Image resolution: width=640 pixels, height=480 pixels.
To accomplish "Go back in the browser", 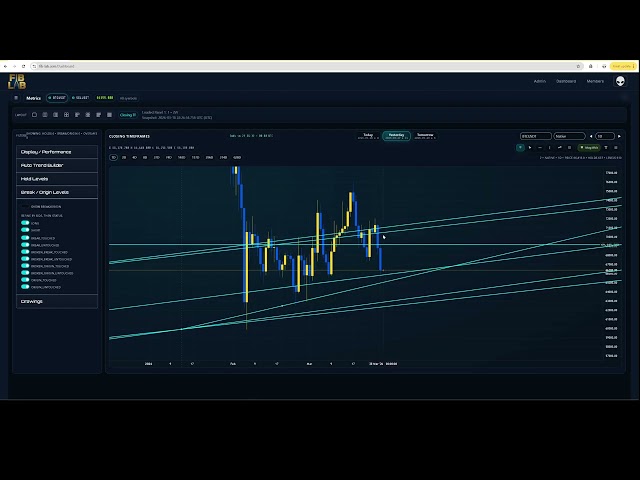I will 5,66.
